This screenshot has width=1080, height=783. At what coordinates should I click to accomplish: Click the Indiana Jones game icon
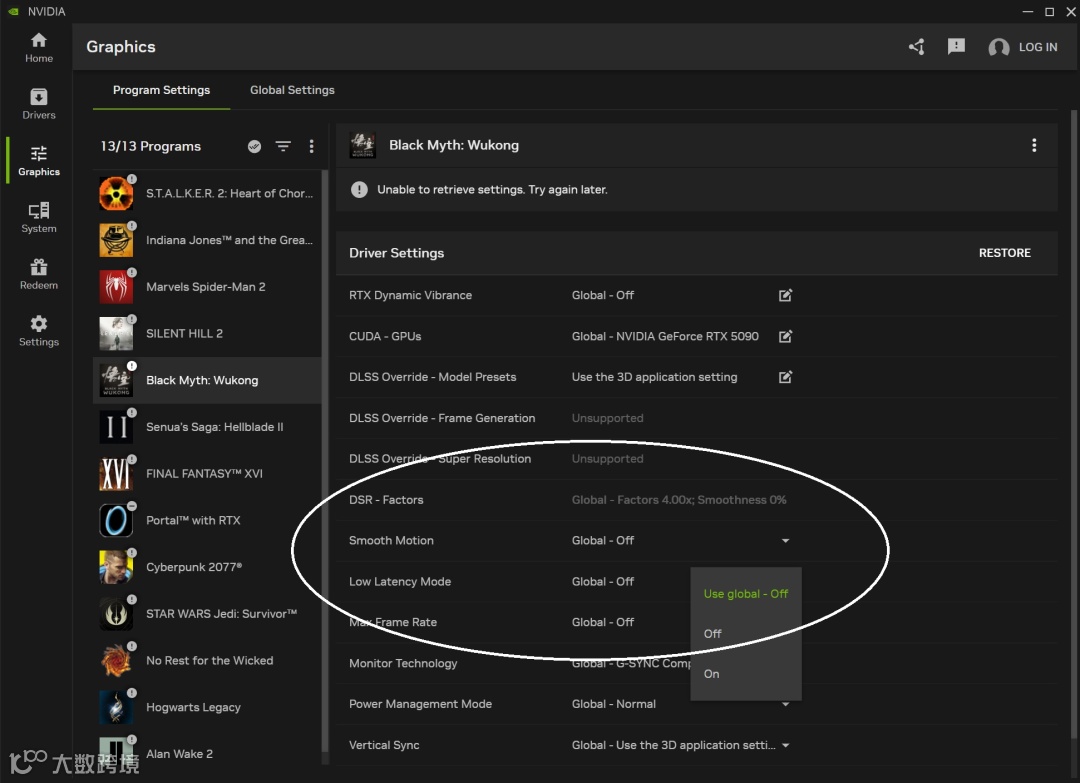pyautogui.click(x=116, y=240)
